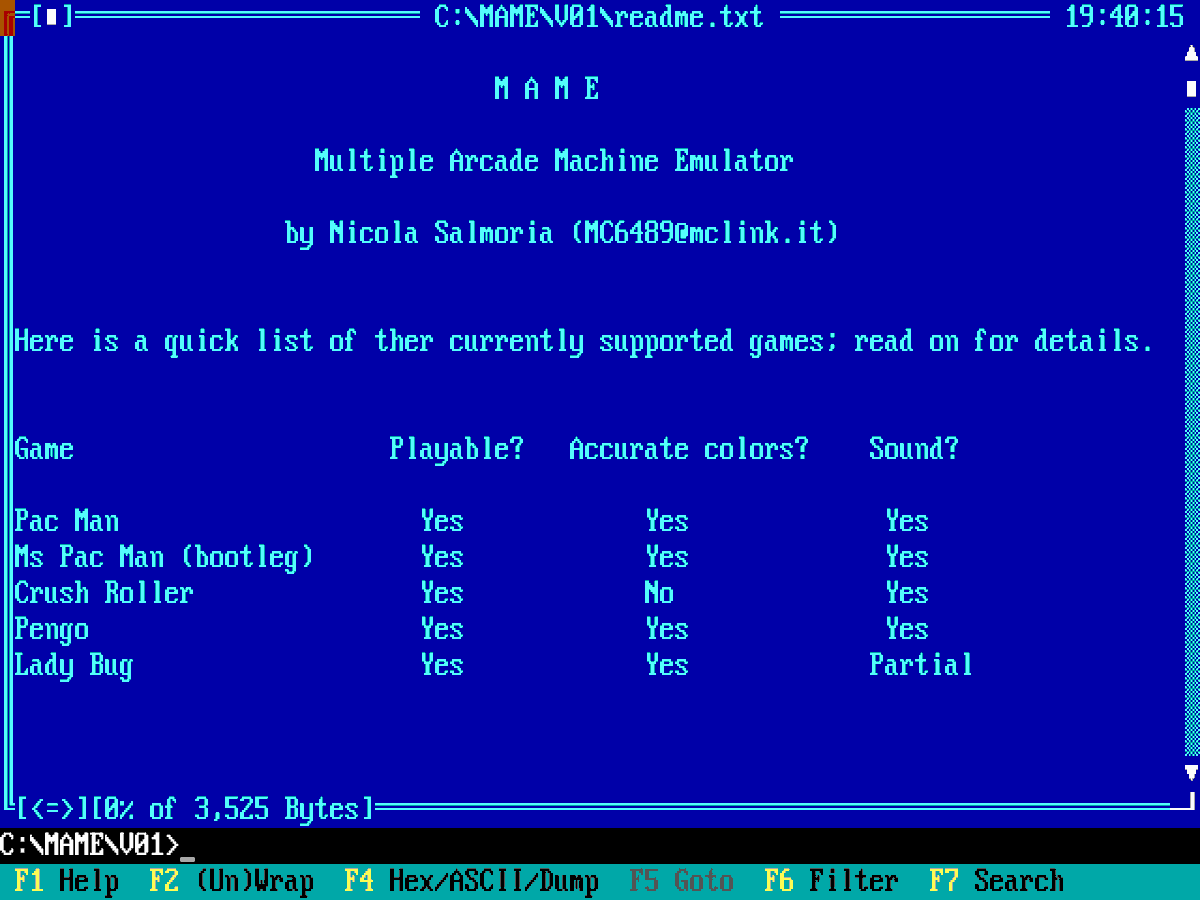Click Accurate colors "Yes" in Lady Bug row
Screen dimensions: 1200x900
click(667, 664)
